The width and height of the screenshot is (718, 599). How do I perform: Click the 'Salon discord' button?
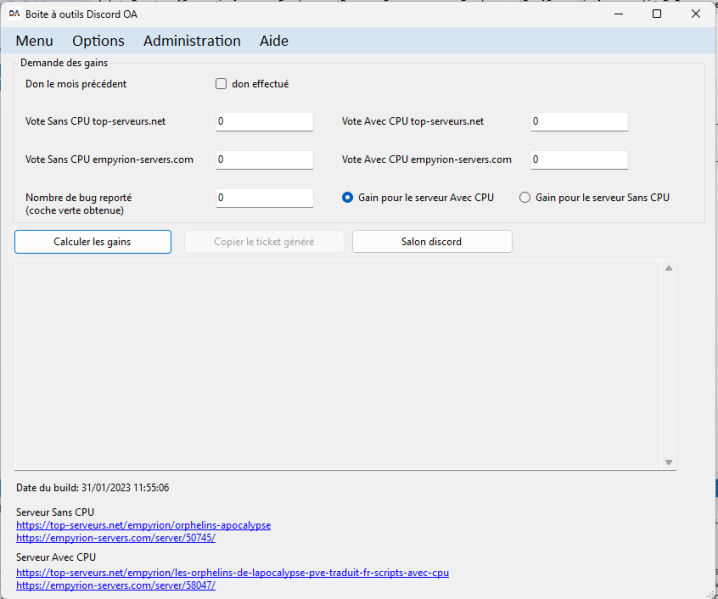pyautogui.click(x=432, y=242)
